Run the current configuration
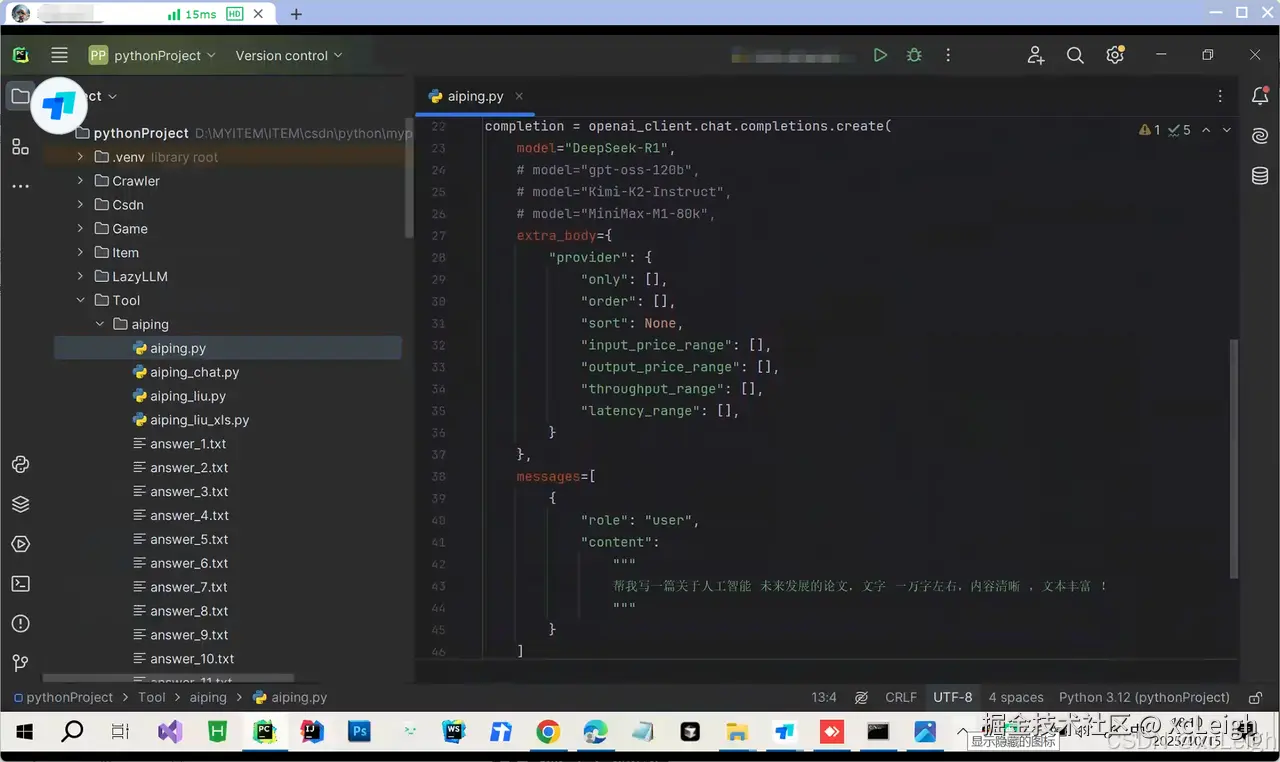 880,56
